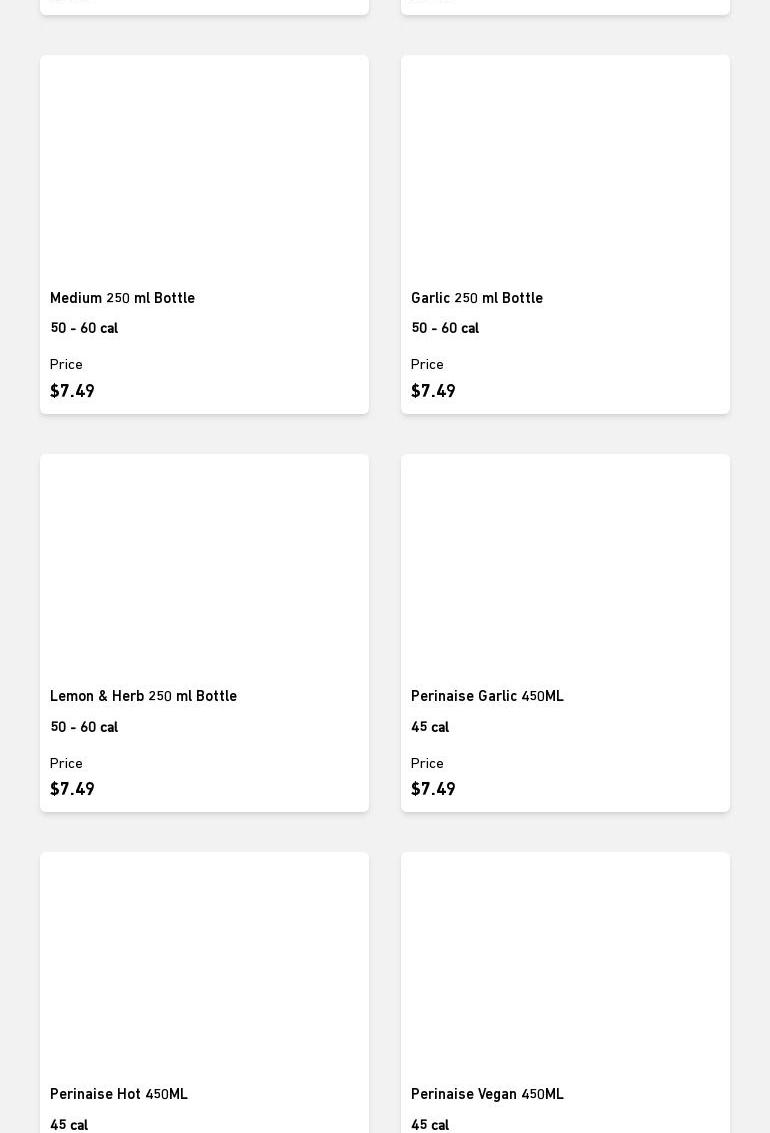The image size is (770, 1133).
Task: Open the Lemon & Herb 250 ml Bottle title
Action: click(x=143, y=696)
